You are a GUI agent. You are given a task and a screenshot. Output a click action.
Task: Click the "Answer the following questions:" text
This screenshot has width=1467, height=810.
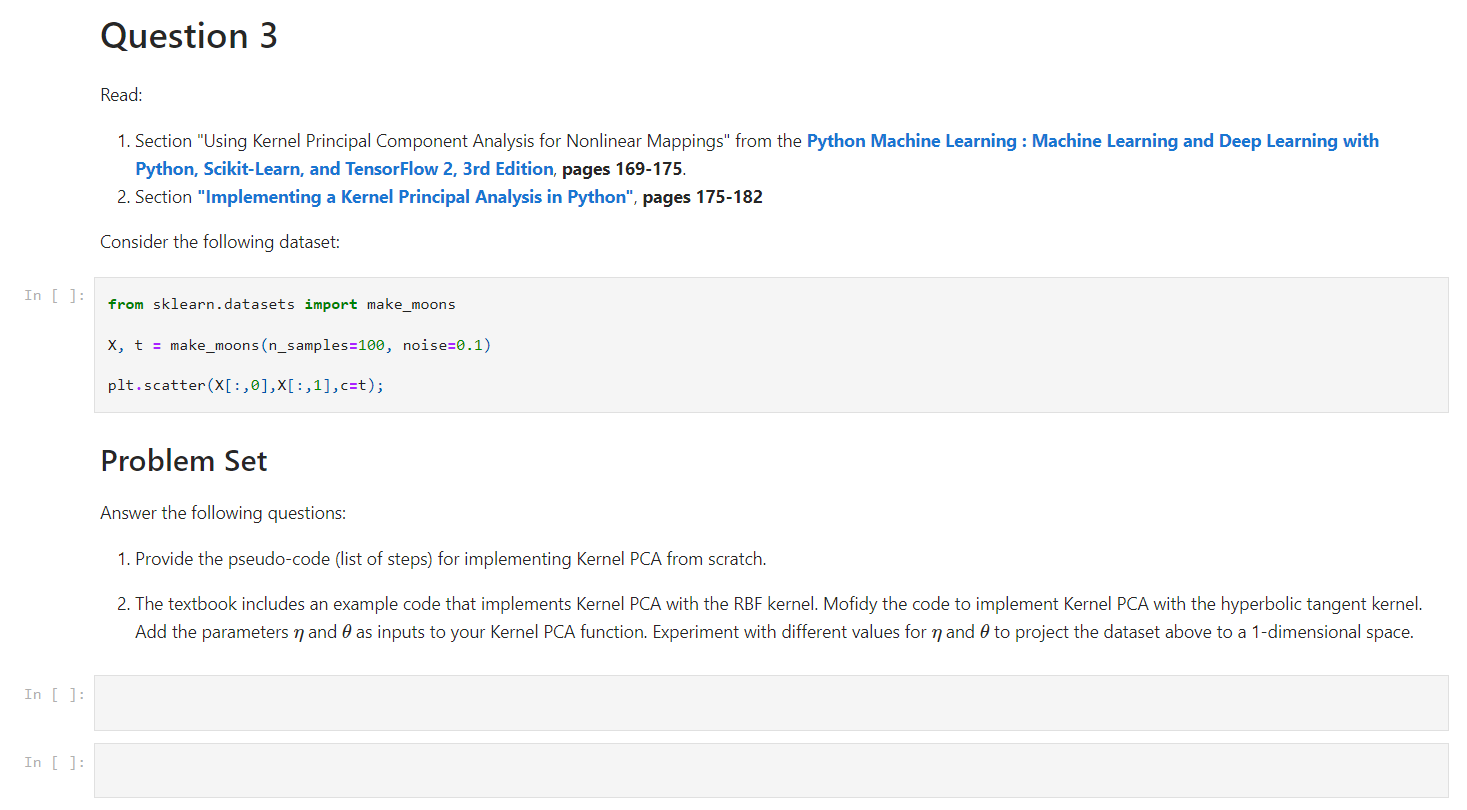pos(223,512)
